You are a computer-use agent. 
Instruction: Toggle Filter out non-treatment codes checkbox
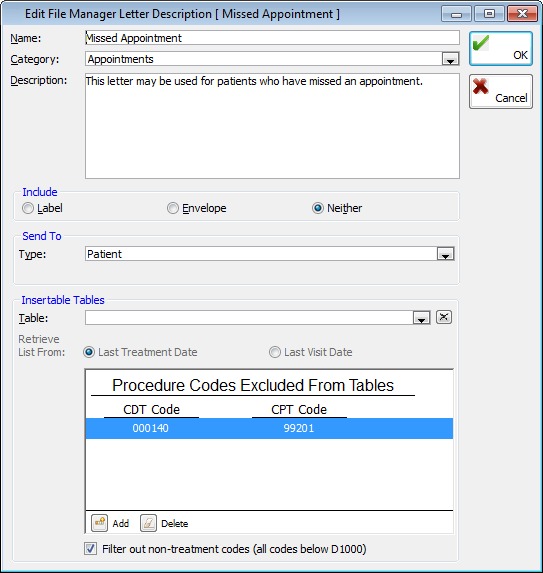point(90,549)
